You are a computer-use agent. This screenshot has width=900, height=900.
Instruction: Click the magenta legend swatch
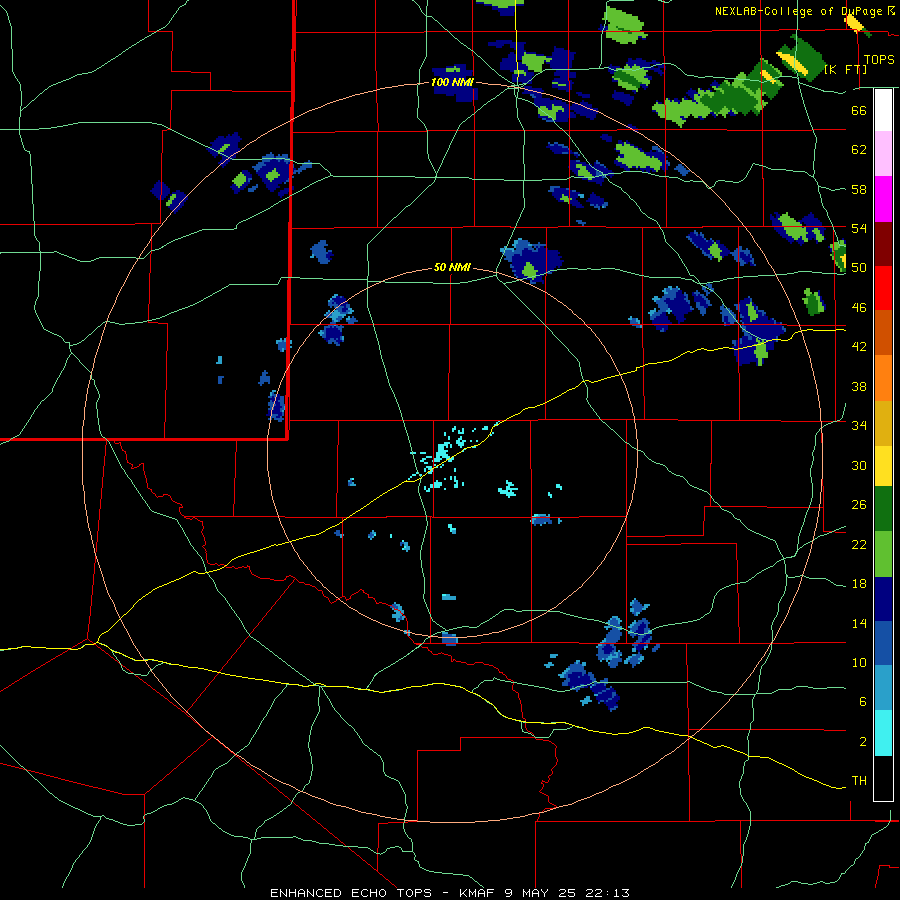click(883, 199)
